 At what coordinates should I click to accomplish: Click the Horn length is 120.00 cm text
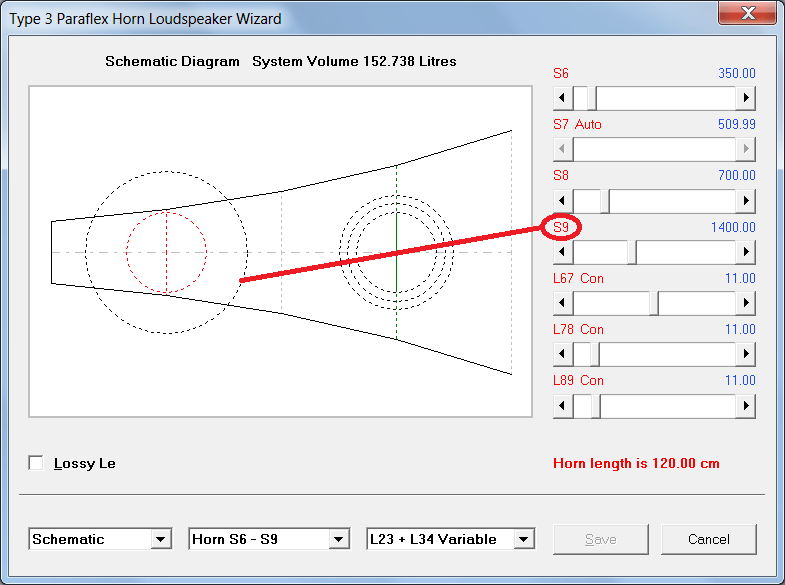(x=636, y=463)
